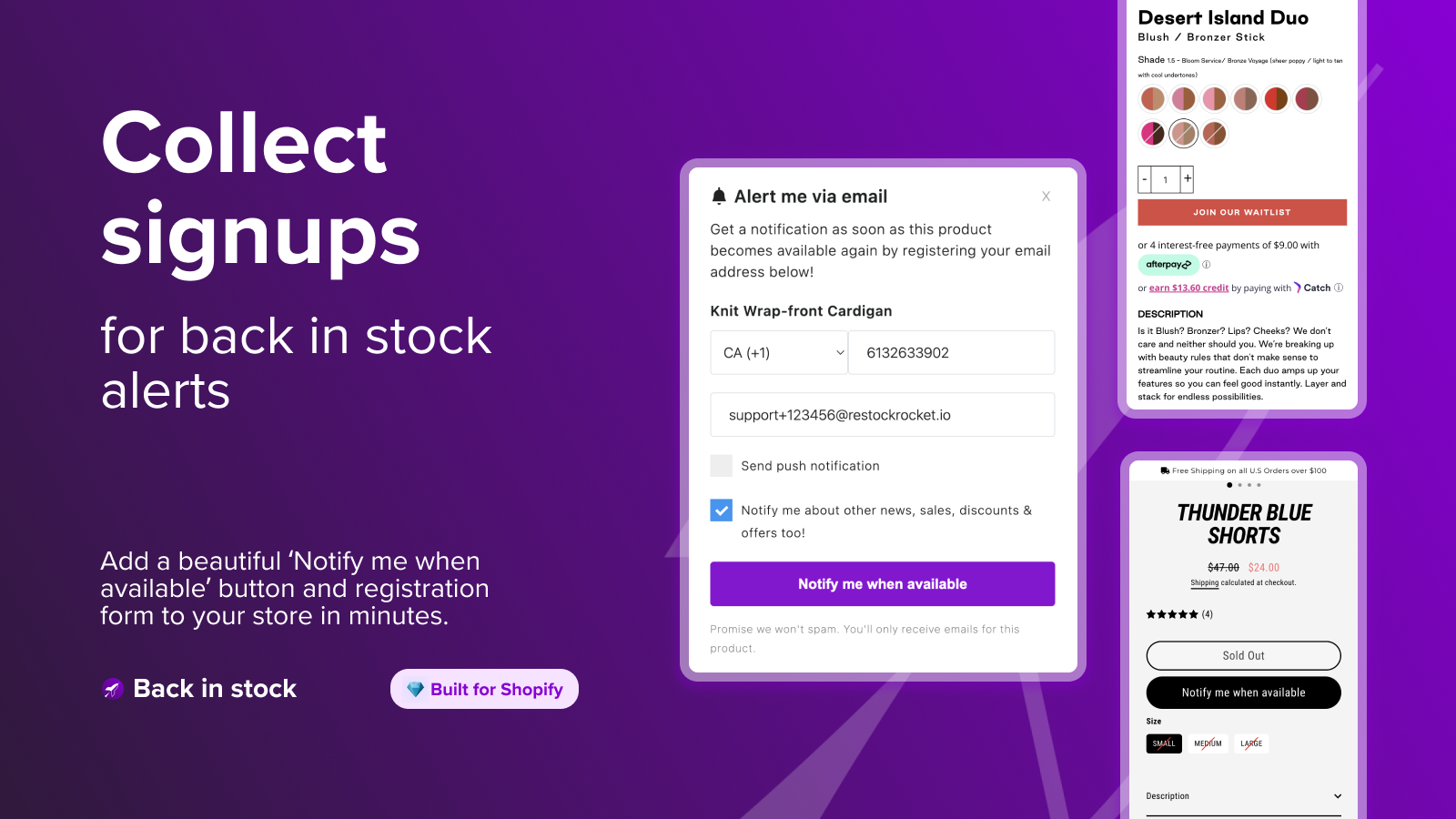The image size is (1456, 819).
Task: Click the five-star rating on Thunder Blue Shorts
Action: coord(1172,614)
